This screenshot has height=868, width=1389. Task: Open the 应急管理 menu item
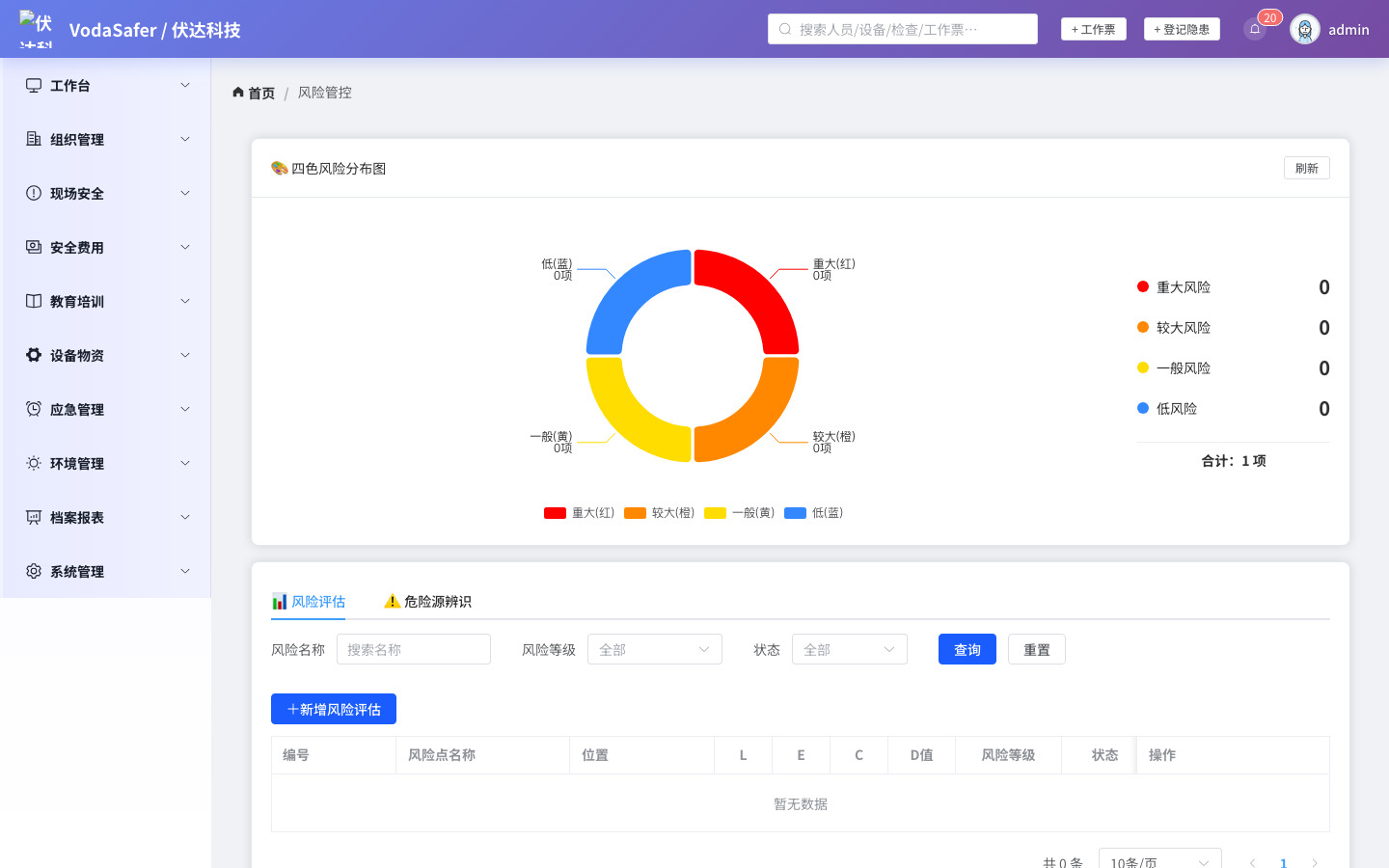coord(106,409)
